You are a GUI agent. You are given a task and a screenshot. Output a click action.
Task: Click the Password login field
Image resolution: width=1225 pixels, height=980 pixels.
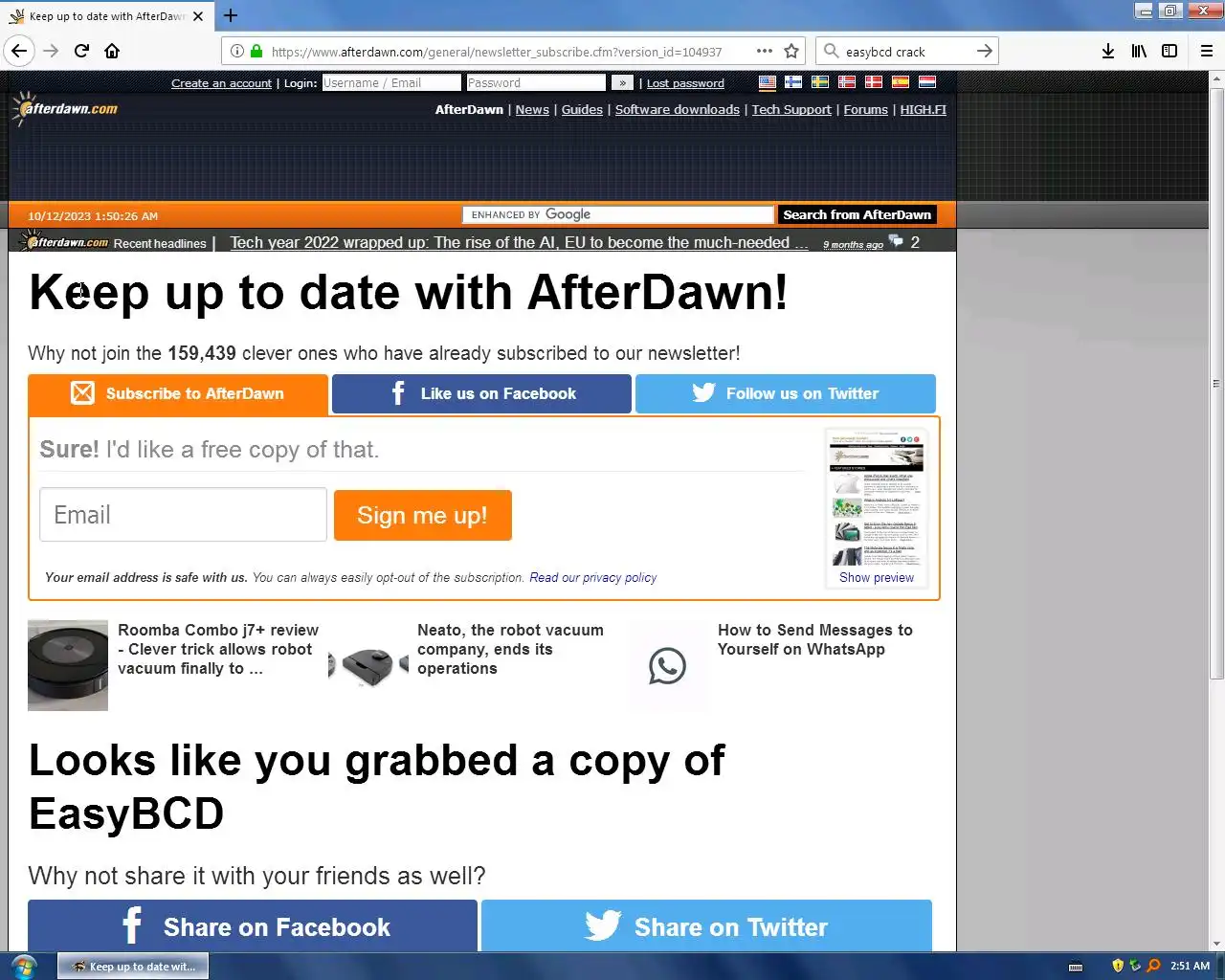click(x=536, y=83)
